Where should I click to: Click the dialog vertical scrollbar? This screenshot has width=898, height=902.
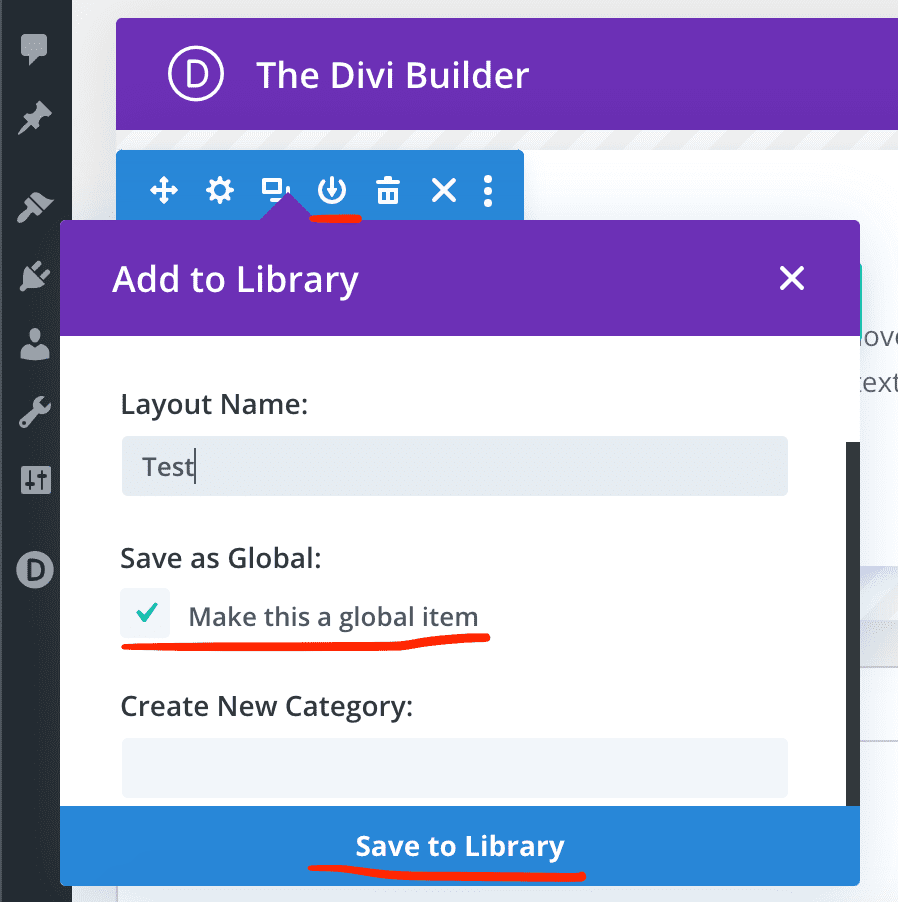[853, 624]
